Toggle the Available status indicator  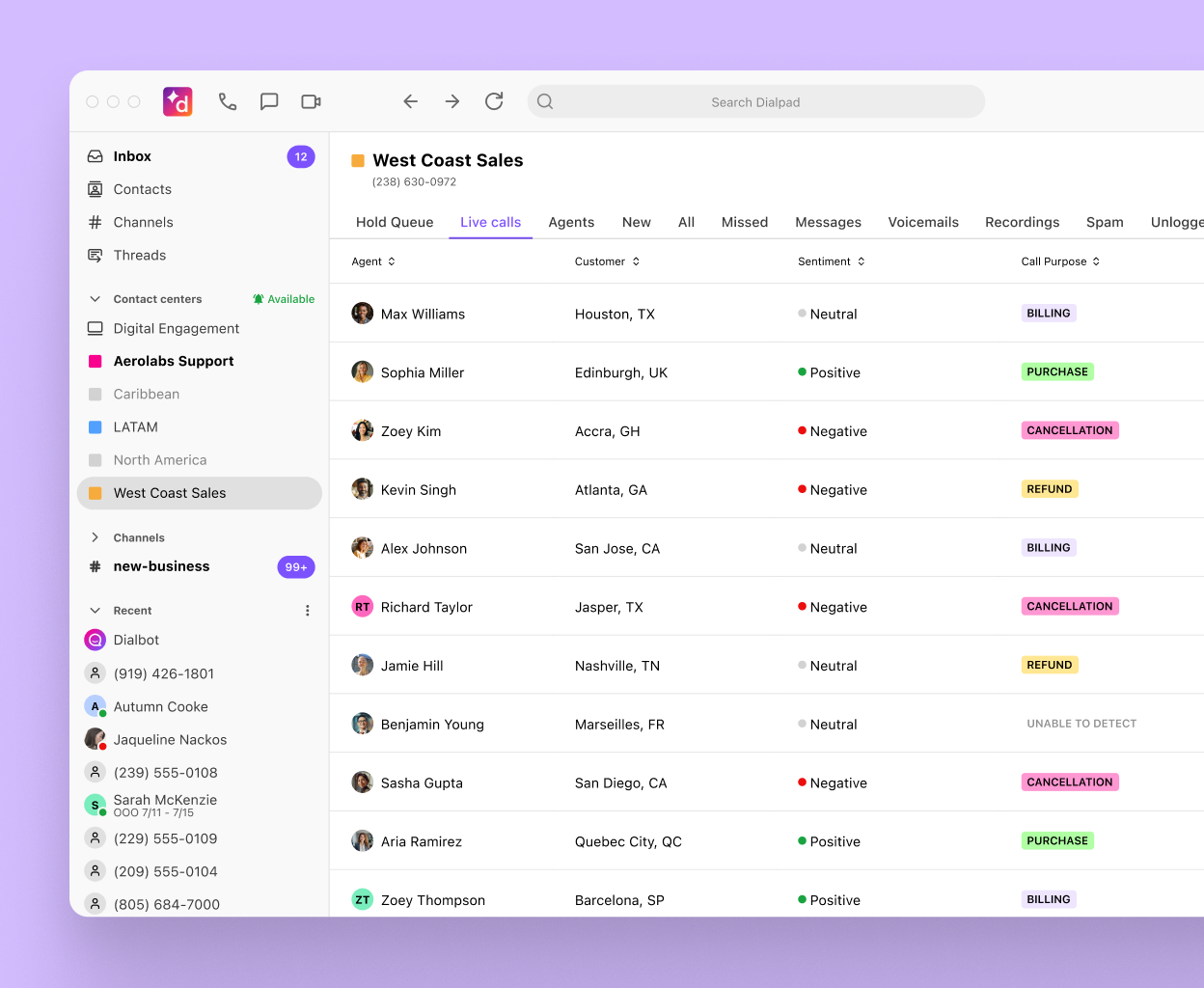click(283, 299)
